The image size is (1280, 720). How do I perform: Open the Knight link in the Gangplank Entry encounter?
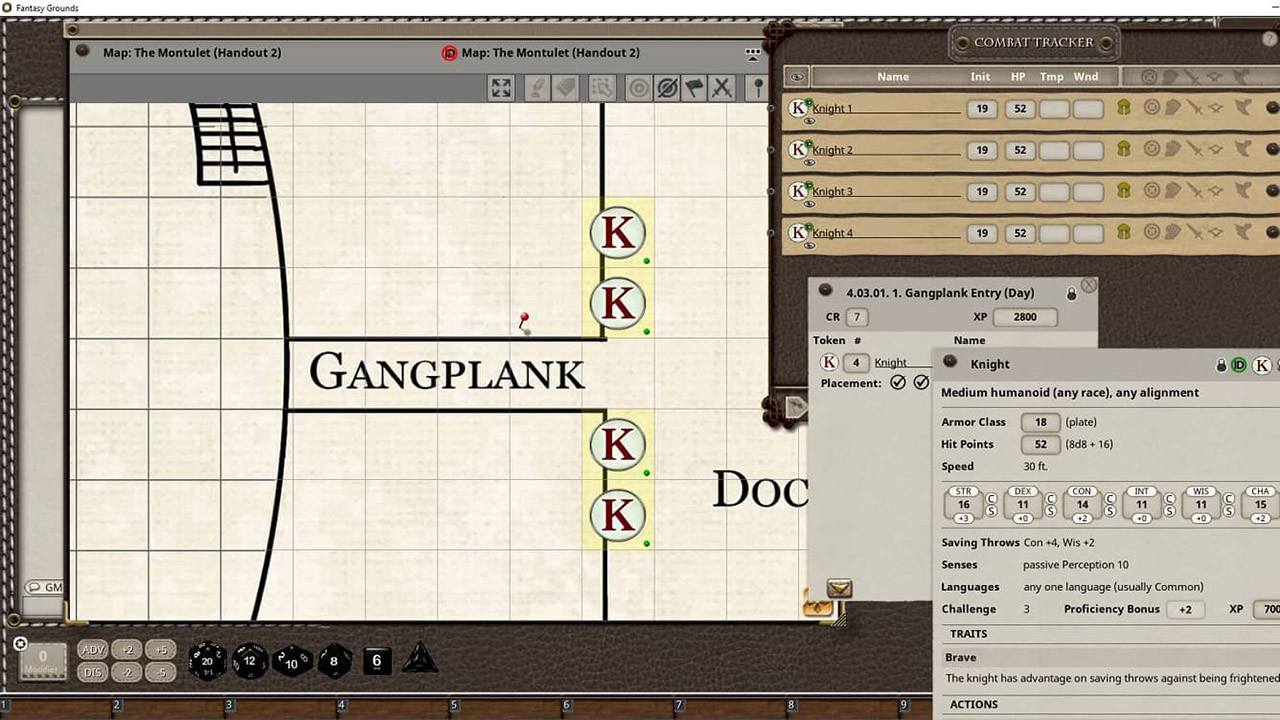(890, 362)
